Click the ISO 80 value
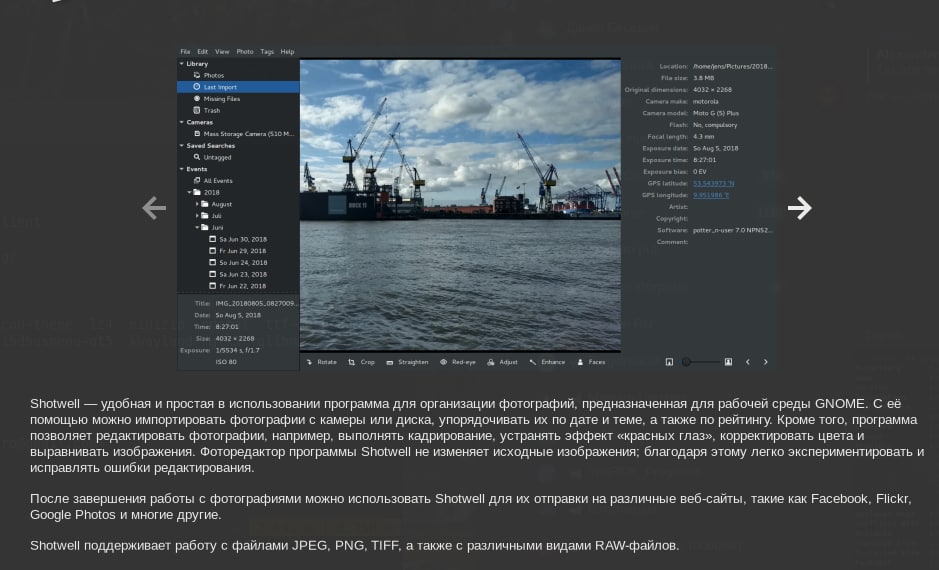This screenshot has width=939, height=570. 226,362
